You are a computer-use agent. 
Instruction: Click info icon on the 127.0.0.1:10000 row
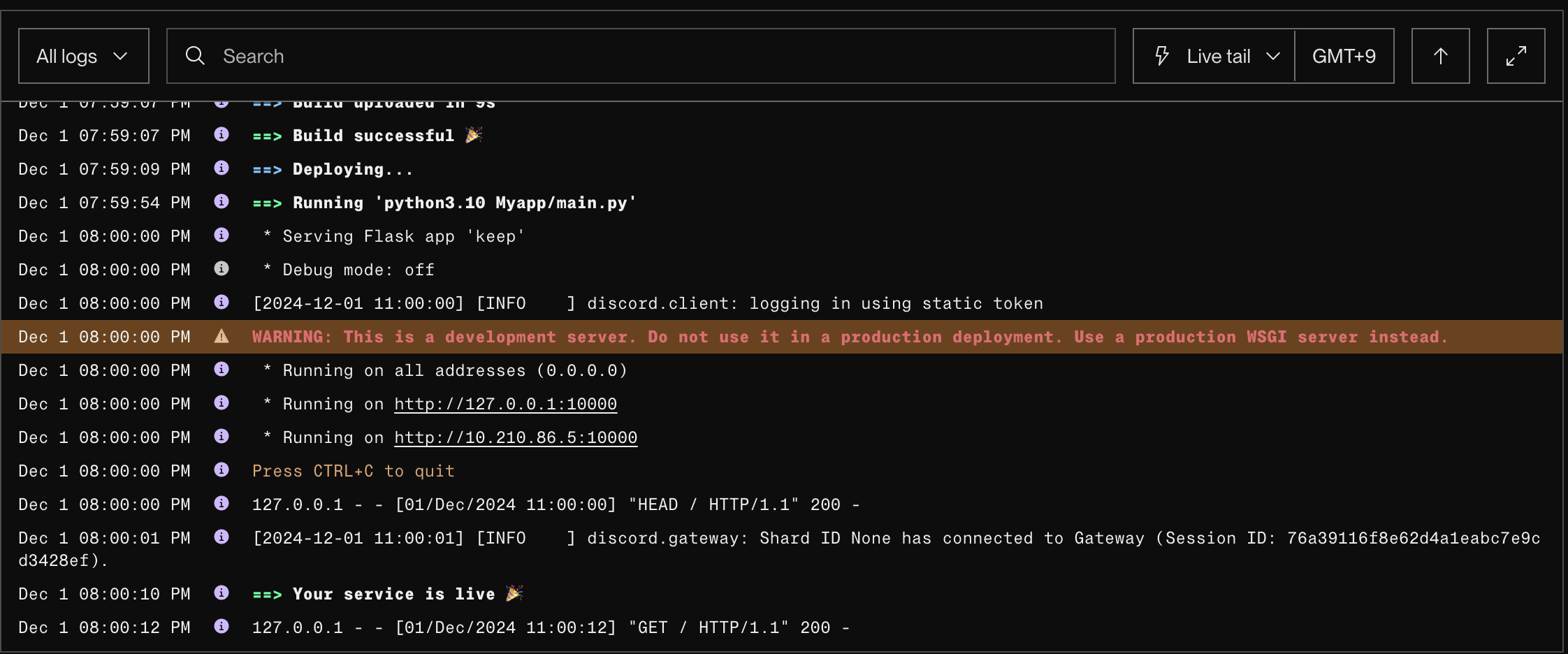(222, 402)
